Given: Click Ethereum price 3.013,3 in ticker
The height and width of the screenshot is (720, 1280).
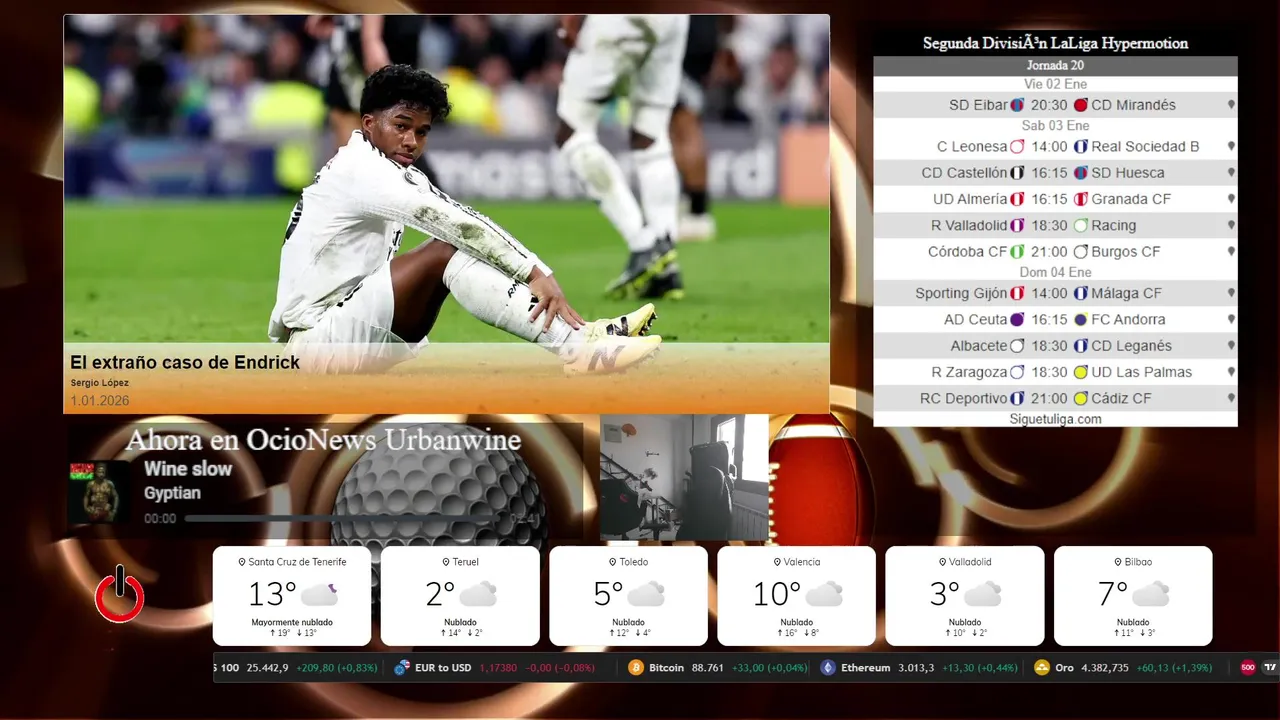Looking at the screenshot, I should [x=914, y=668].
